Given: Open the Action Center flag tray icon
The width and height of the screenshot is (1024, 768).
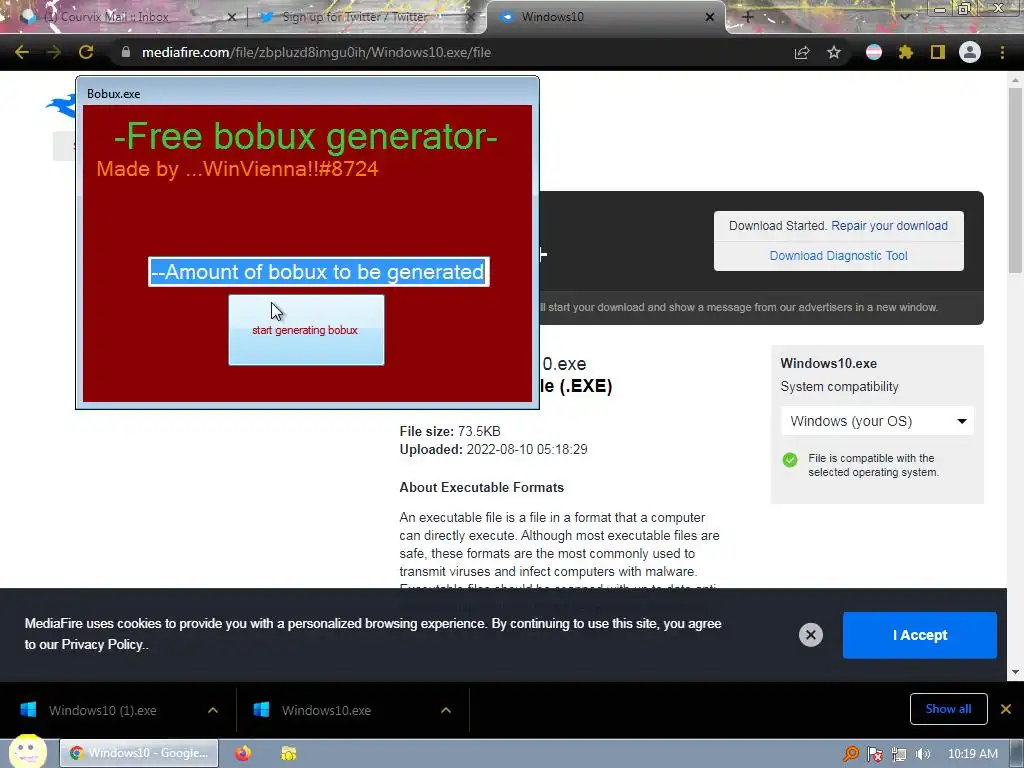Looking at the screenshot, I should point(874,754).
